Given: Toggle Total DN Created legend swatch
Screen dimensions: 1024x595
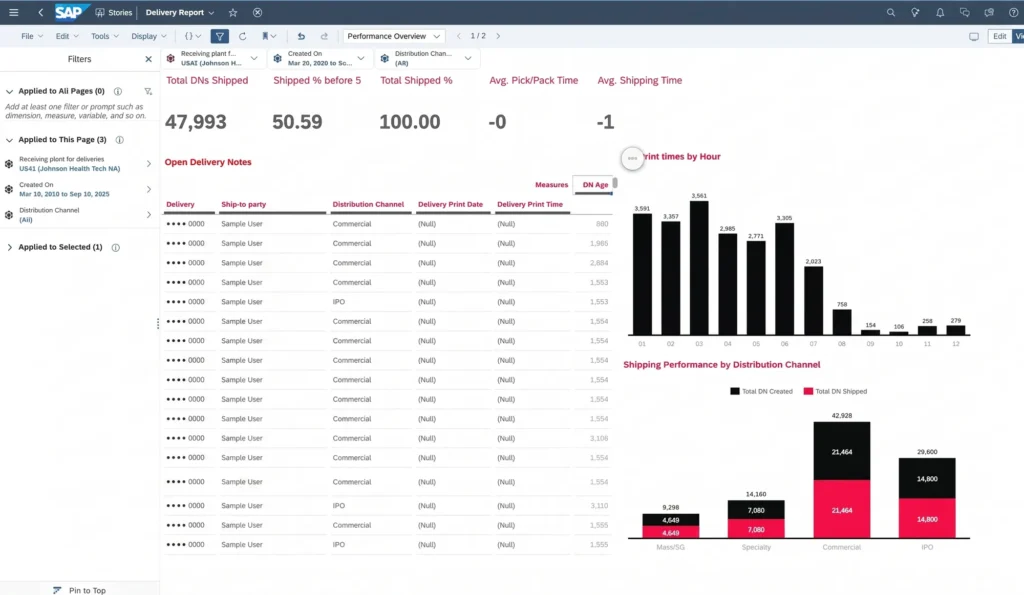Looking at the screenshot, I should click(x=735, y=391).
